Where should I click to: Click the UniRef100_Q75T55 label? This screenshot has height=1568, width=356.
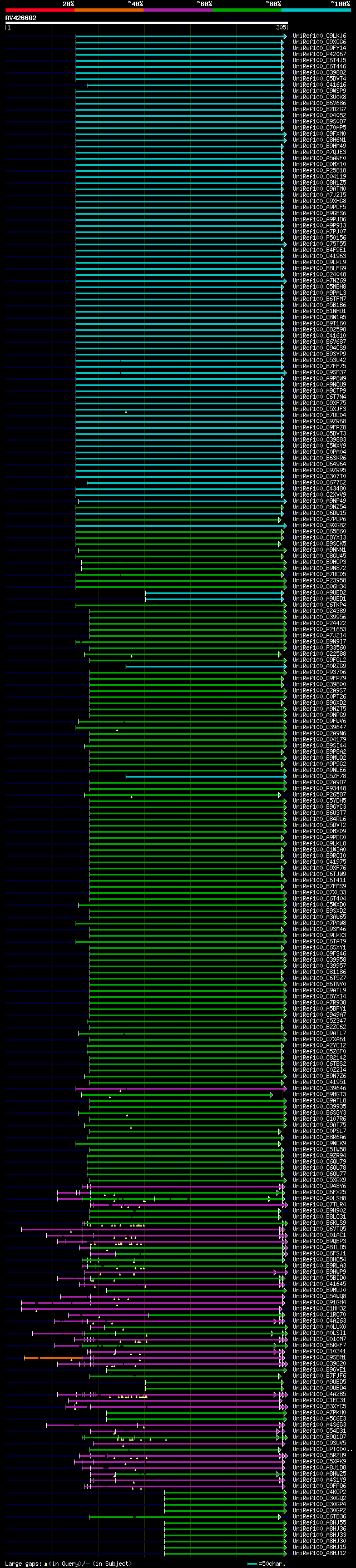click(x=319, y=244)
